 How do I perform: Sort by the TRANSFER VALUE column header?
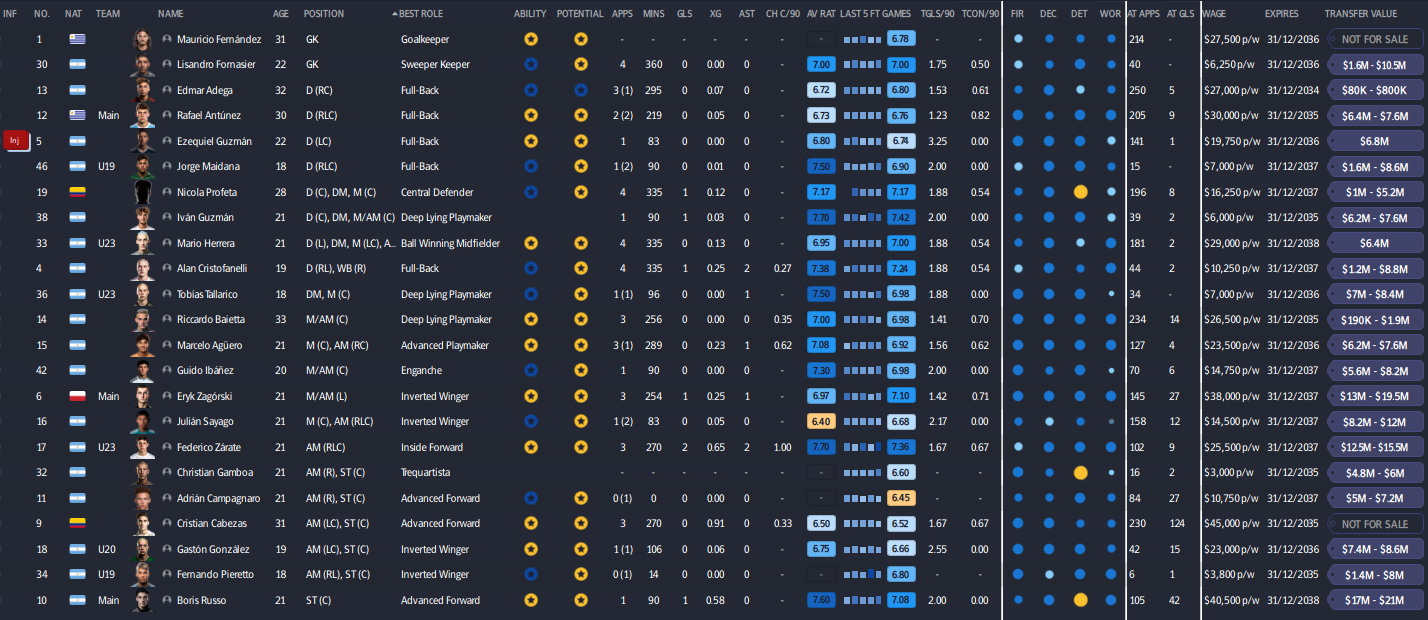click(x=1362, y=14)
